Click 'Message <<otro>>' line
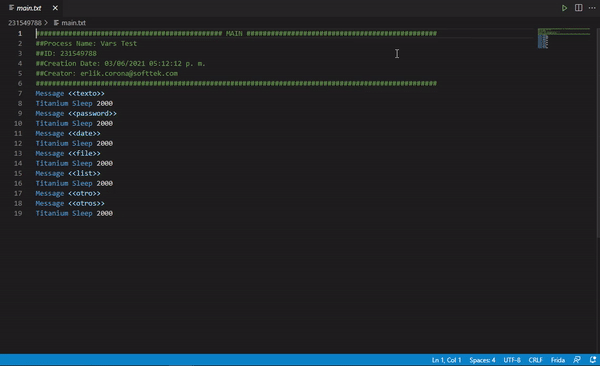The image size is (600, 366). pyautogui.click(x=68, y=193)
